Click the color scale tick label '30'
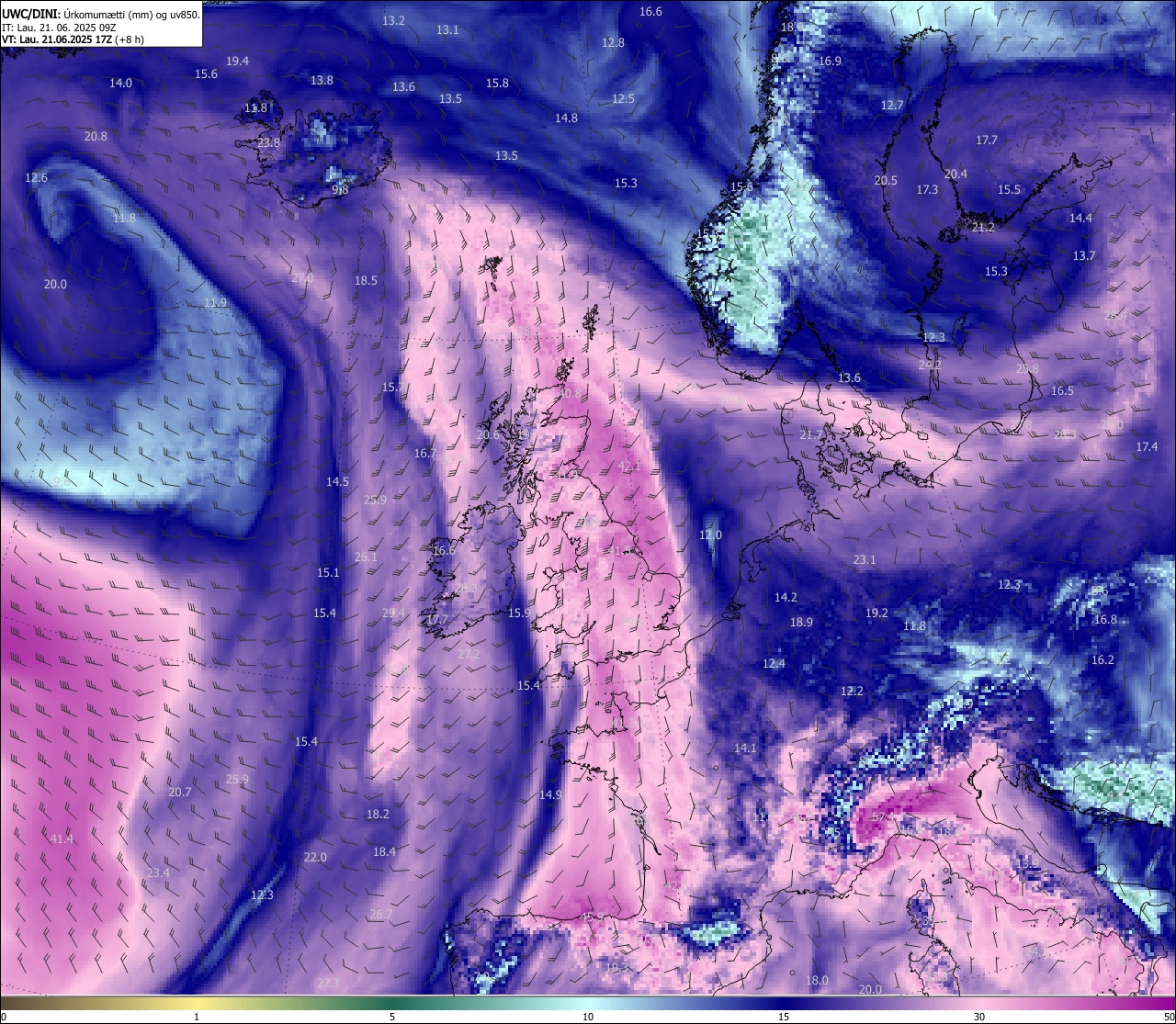1176x1024 pixels. tap(979, 1017)
